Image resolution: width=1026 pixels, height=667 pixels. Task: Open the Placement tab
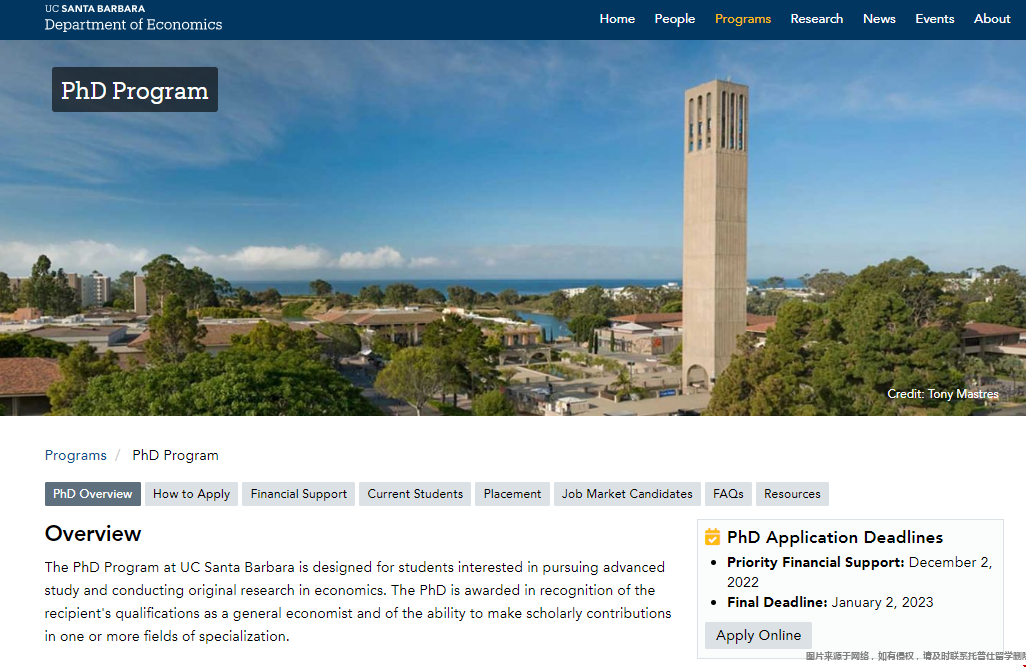pyautogui.click(x=512, y=494)
